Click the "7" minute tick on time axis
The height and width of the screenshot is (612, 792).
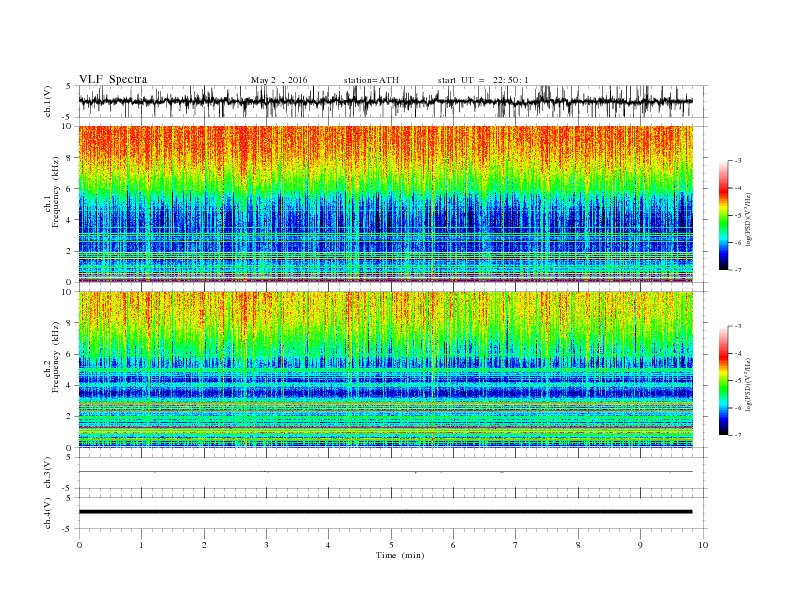coord(516,545)
